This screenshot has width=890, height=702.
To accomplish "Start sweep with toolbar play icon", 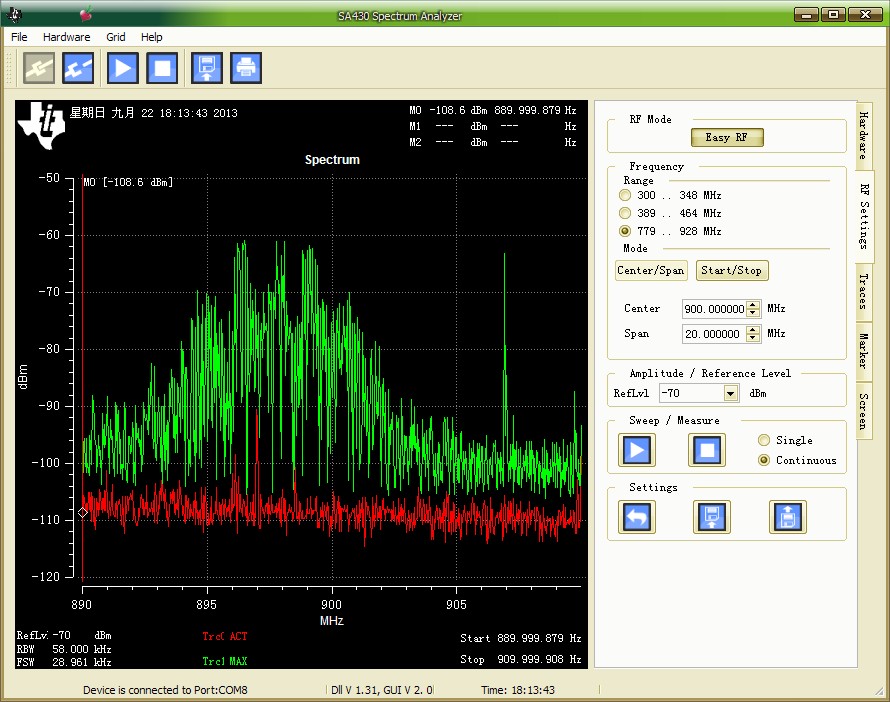I will [123, 68].
